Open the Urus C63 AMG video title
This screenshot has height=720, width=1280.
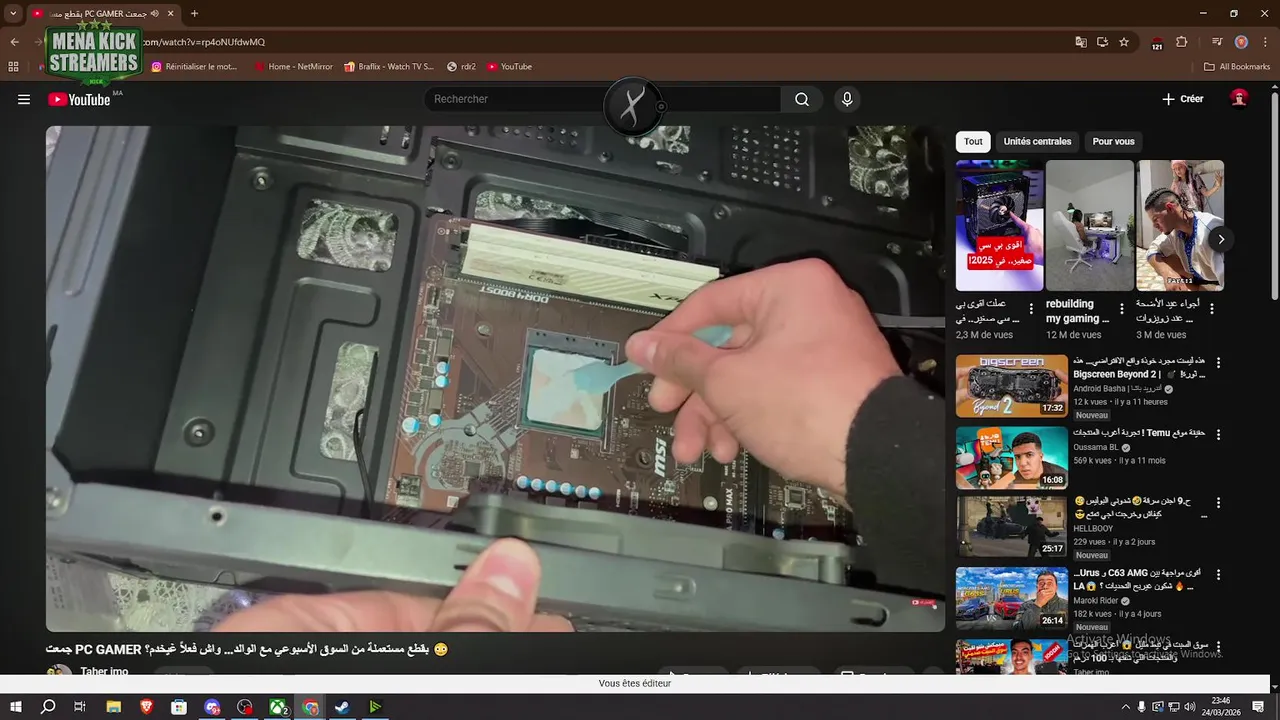click(x=1137, y=579)
